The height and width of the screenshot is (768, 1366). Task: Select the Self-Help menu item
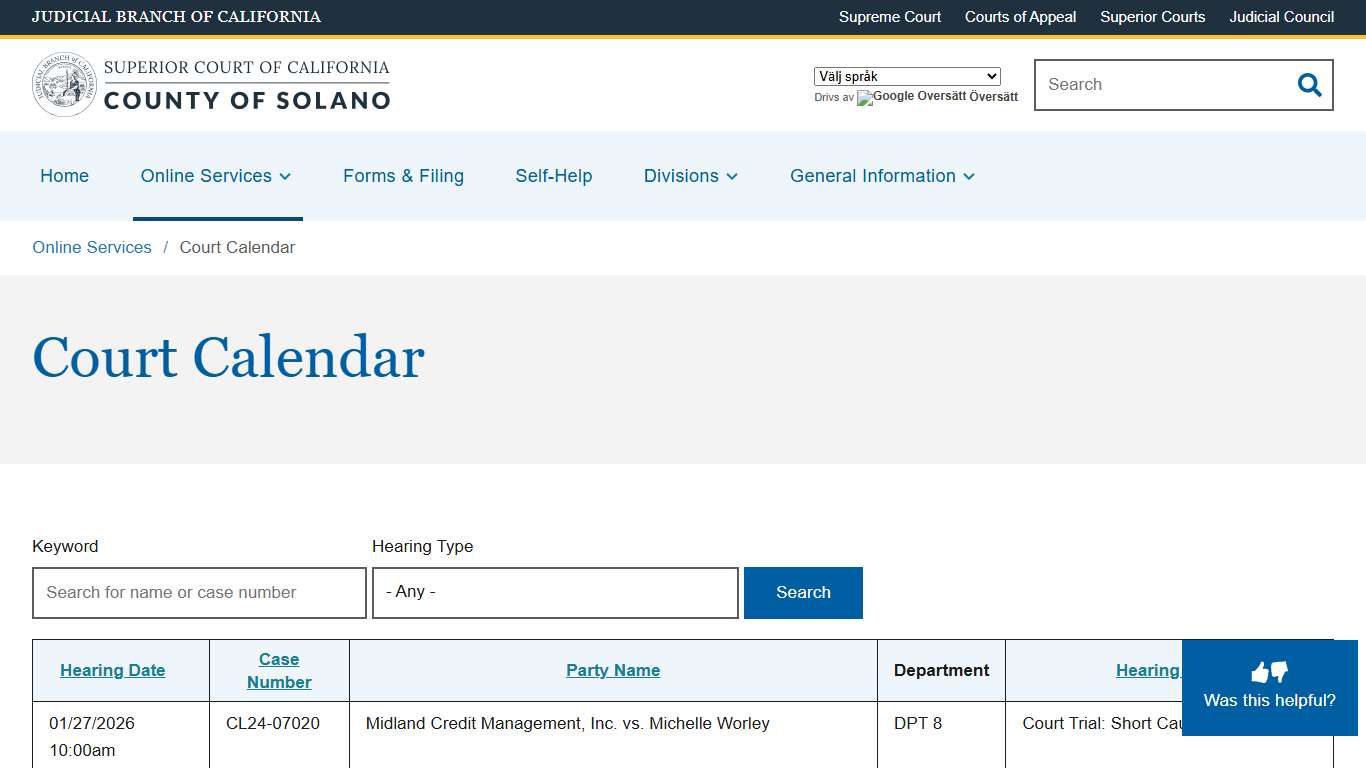tap(554, 176)
